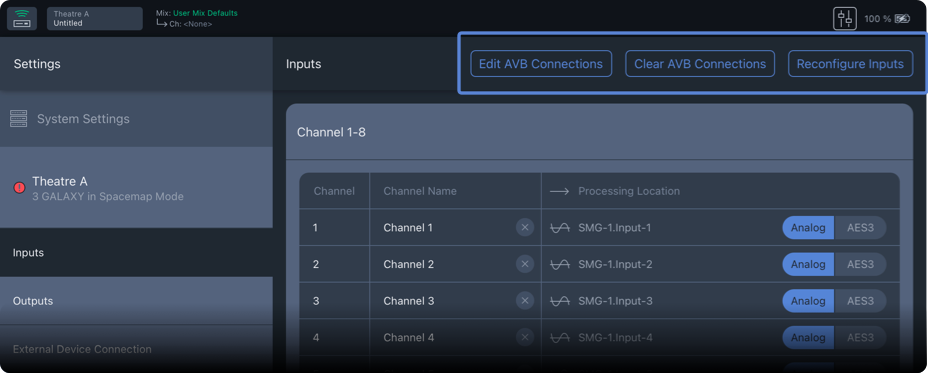Image resolution: width=928 pixels, height=373 pixels.
Task: Clear the Channel 3 name
Action: (x=524, y=301)
